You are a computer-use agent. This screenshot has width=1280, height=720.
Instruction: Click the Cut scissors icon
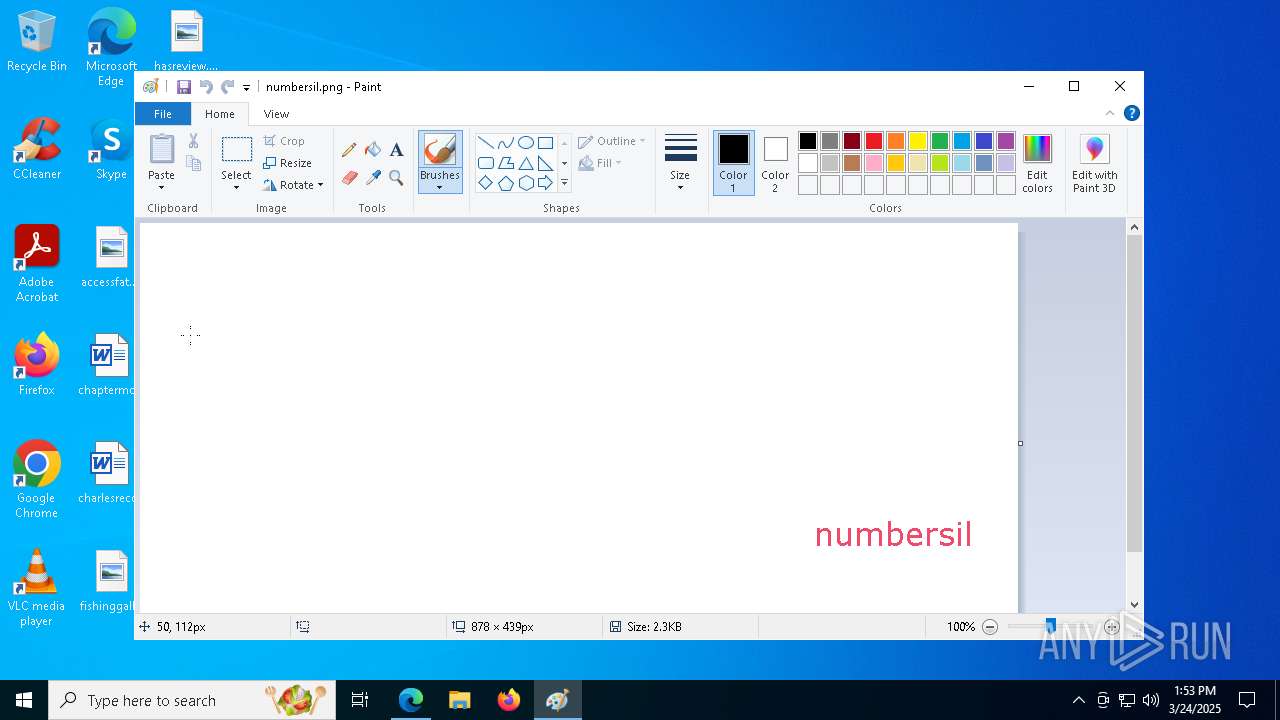pyautogui.click(x=193, y=141)
